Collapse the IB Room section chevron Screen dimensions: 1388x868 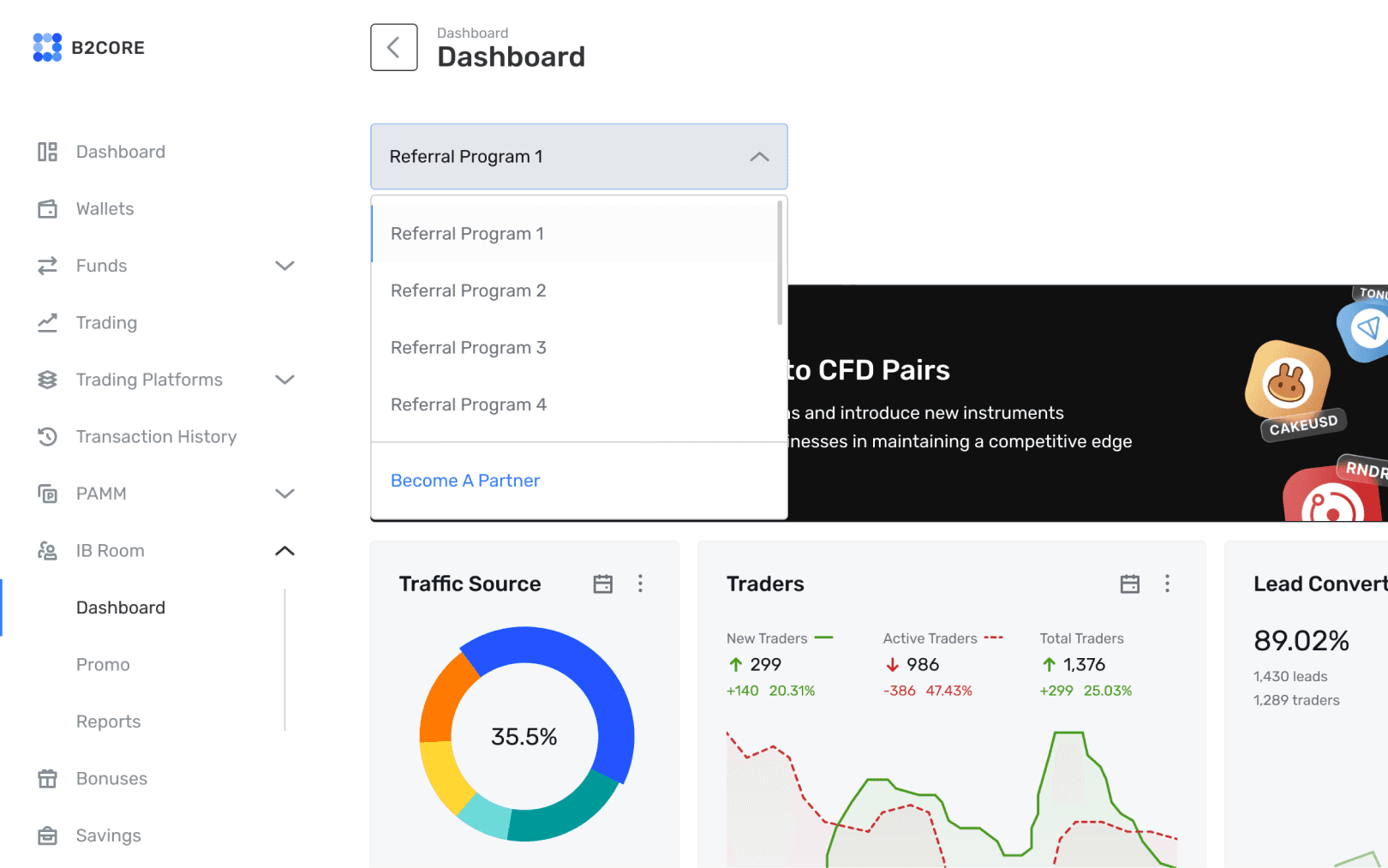point(284,551)
